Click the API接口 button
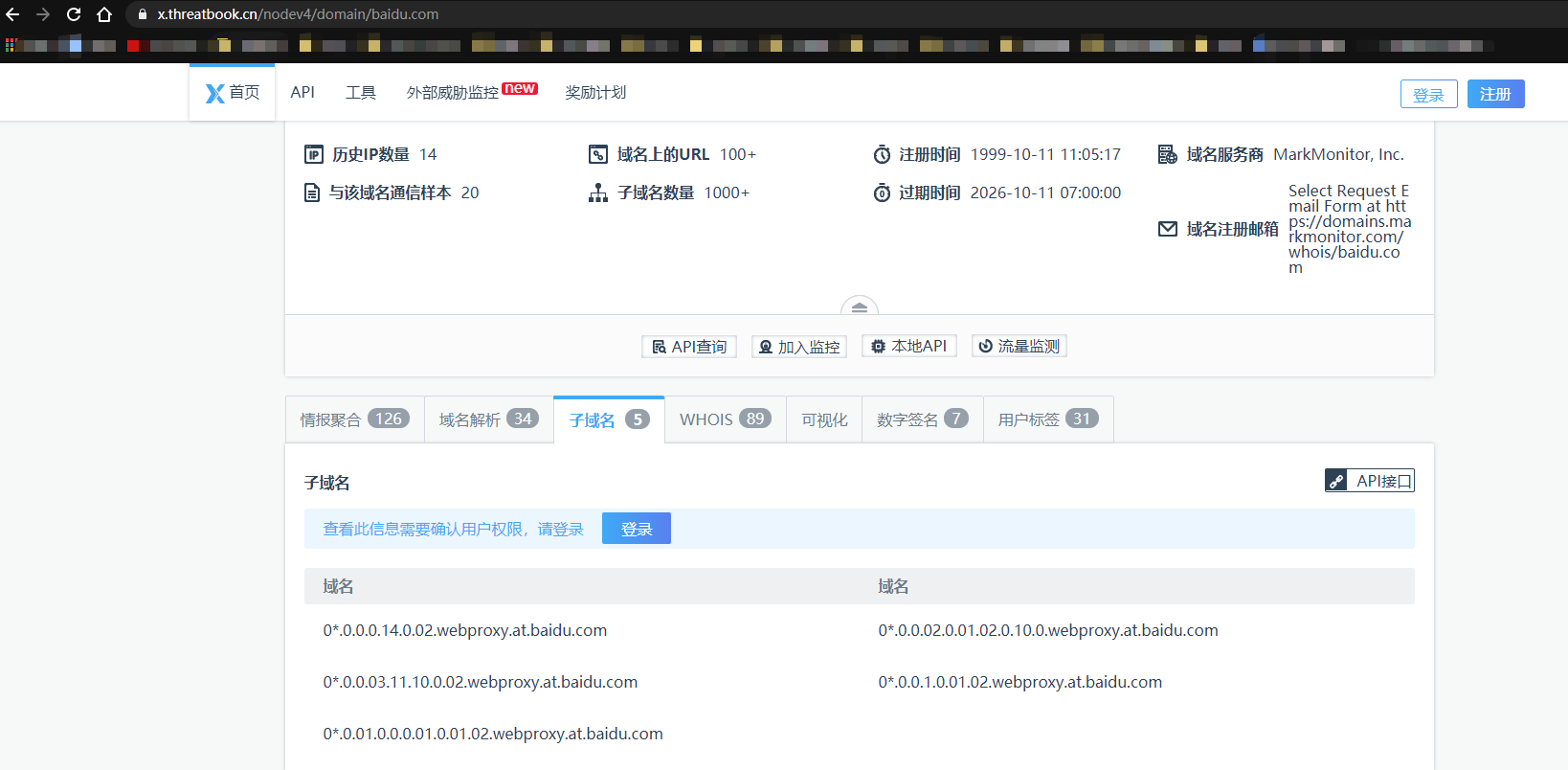Viewport: 1568px width, 770px height. (1370, 481)
